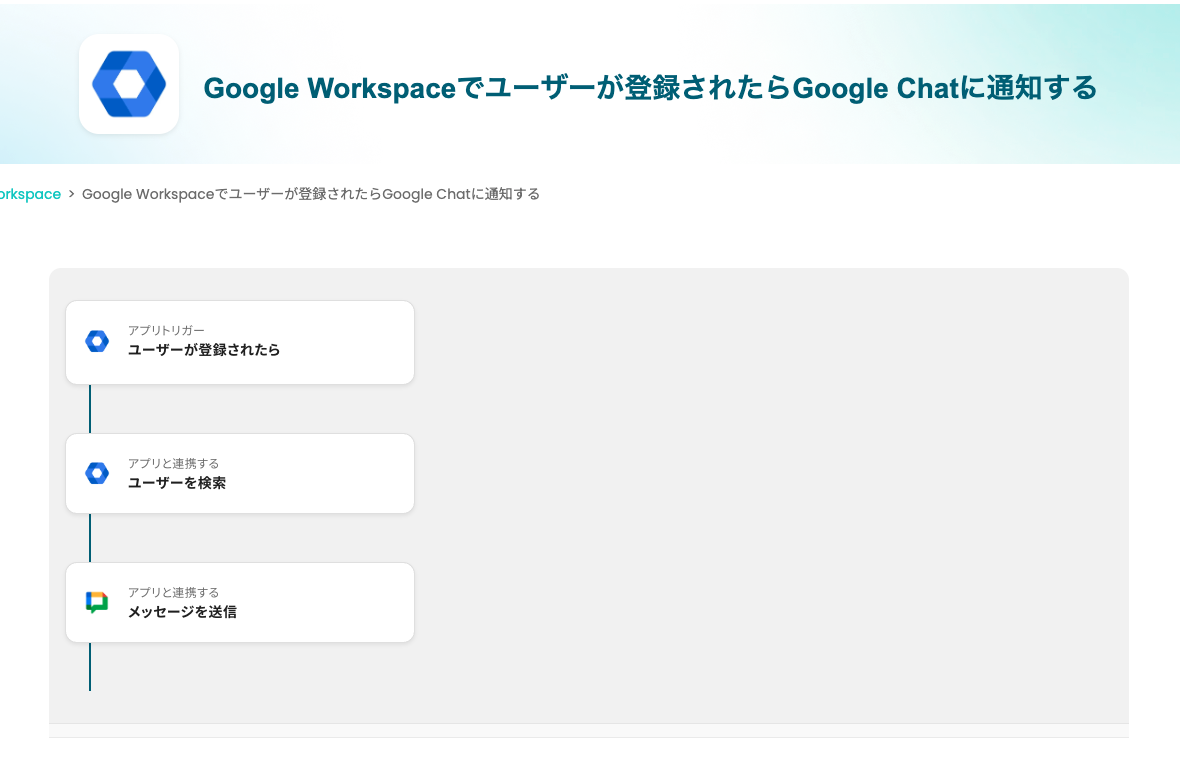
Task: Click the Google Workspace icon in the ユーザーが登録されたら card
Action: pyautogui.click(x=97, y=341)
